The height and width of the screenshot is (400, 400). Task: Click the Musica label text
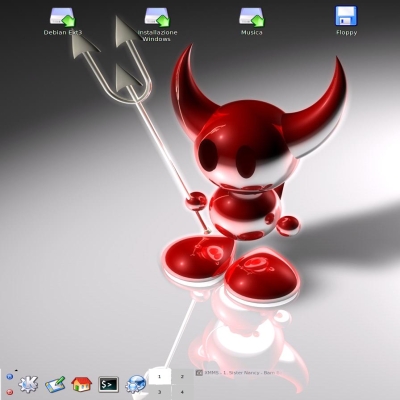252,32
